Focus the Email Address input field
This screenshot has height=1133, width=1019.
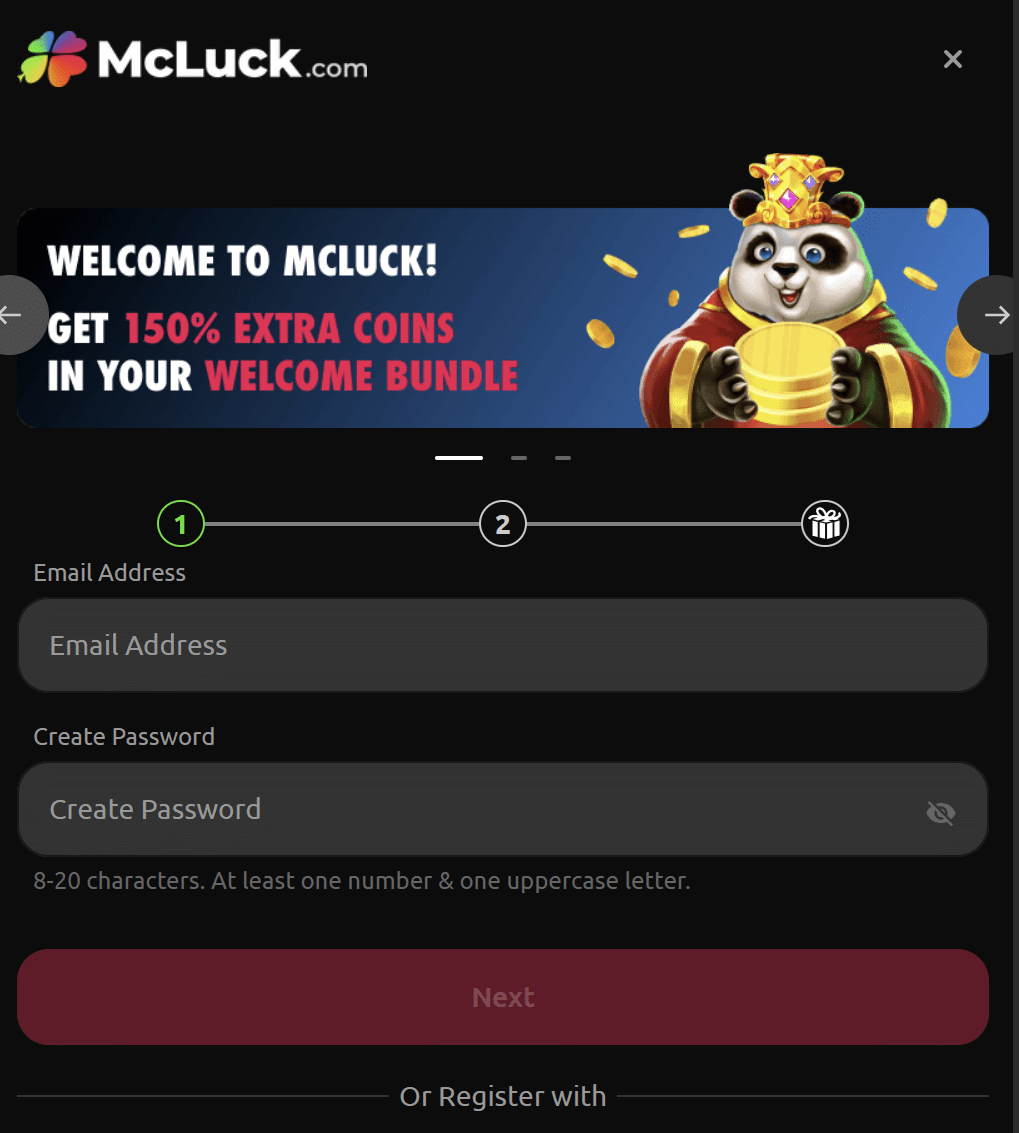(503, 645)
